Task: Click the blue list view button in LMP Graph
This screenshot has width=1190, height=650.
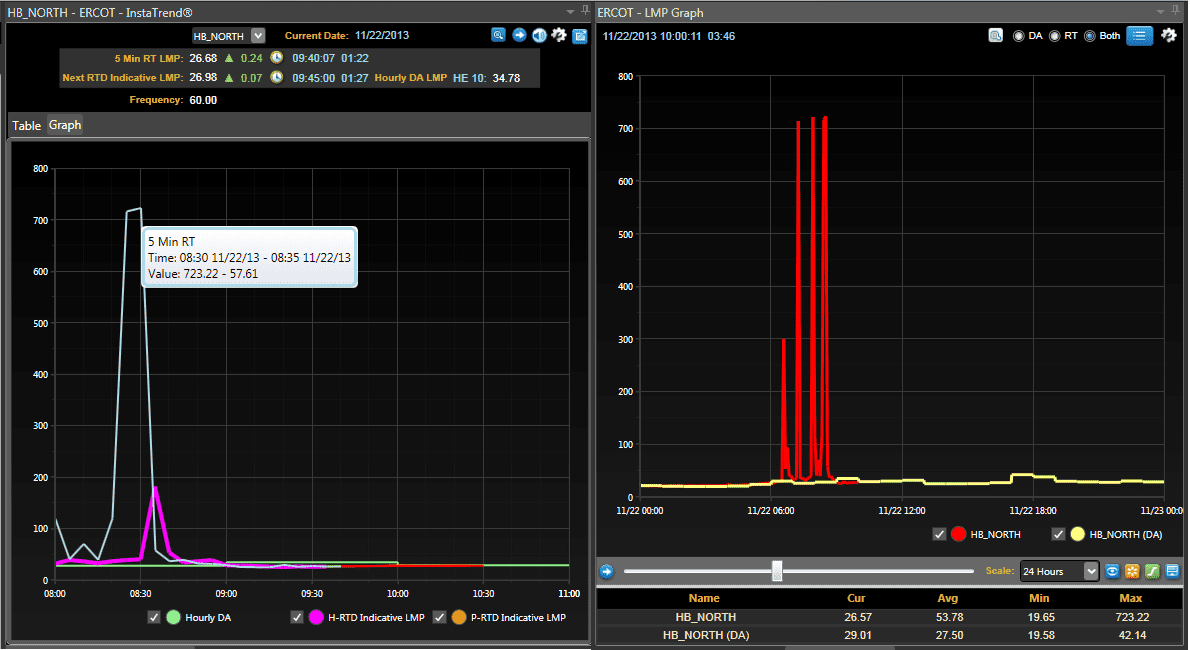Action: tap(1139, 36)
